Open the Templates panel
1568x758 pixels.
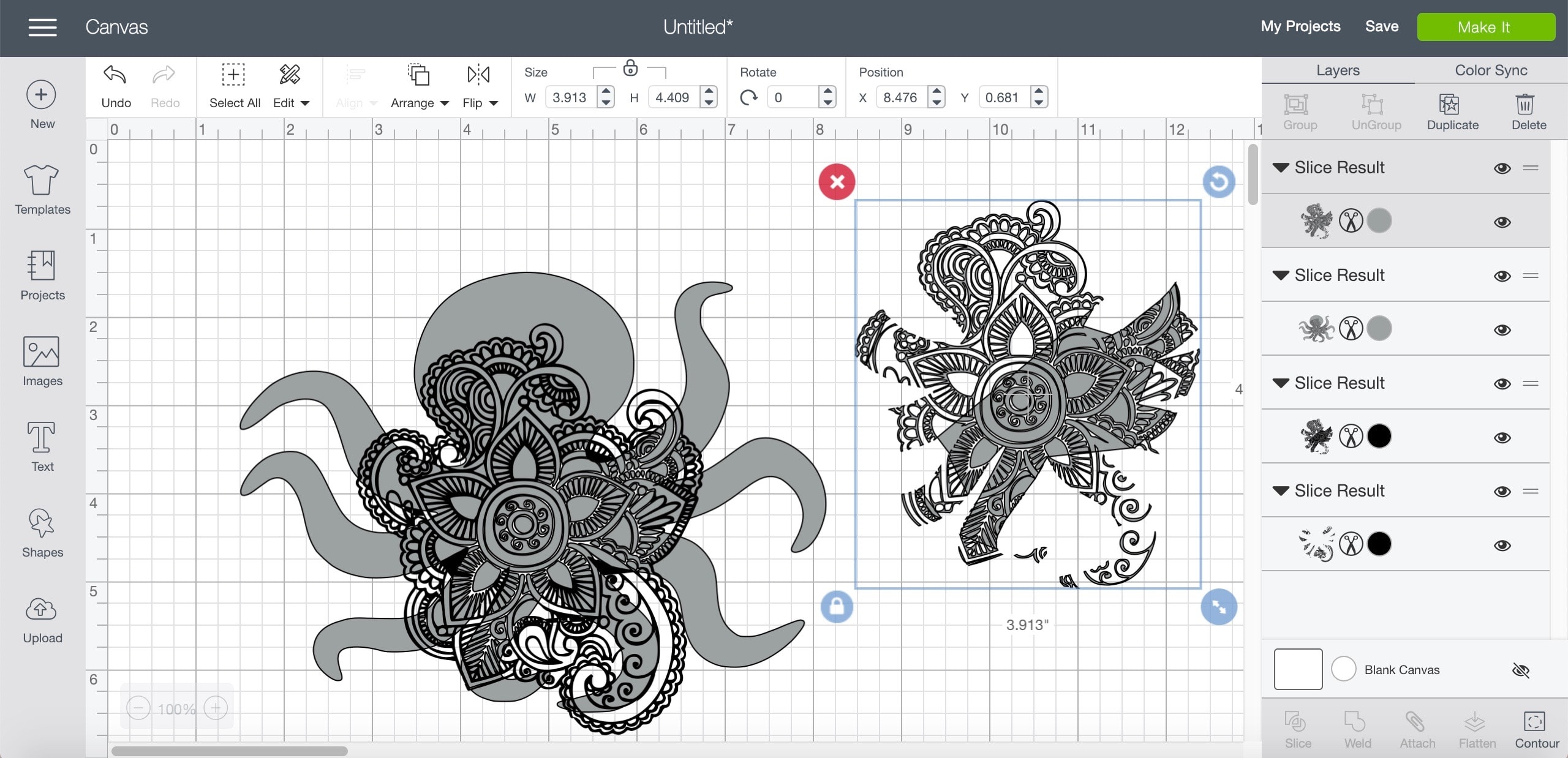click(x=42, y=190)
